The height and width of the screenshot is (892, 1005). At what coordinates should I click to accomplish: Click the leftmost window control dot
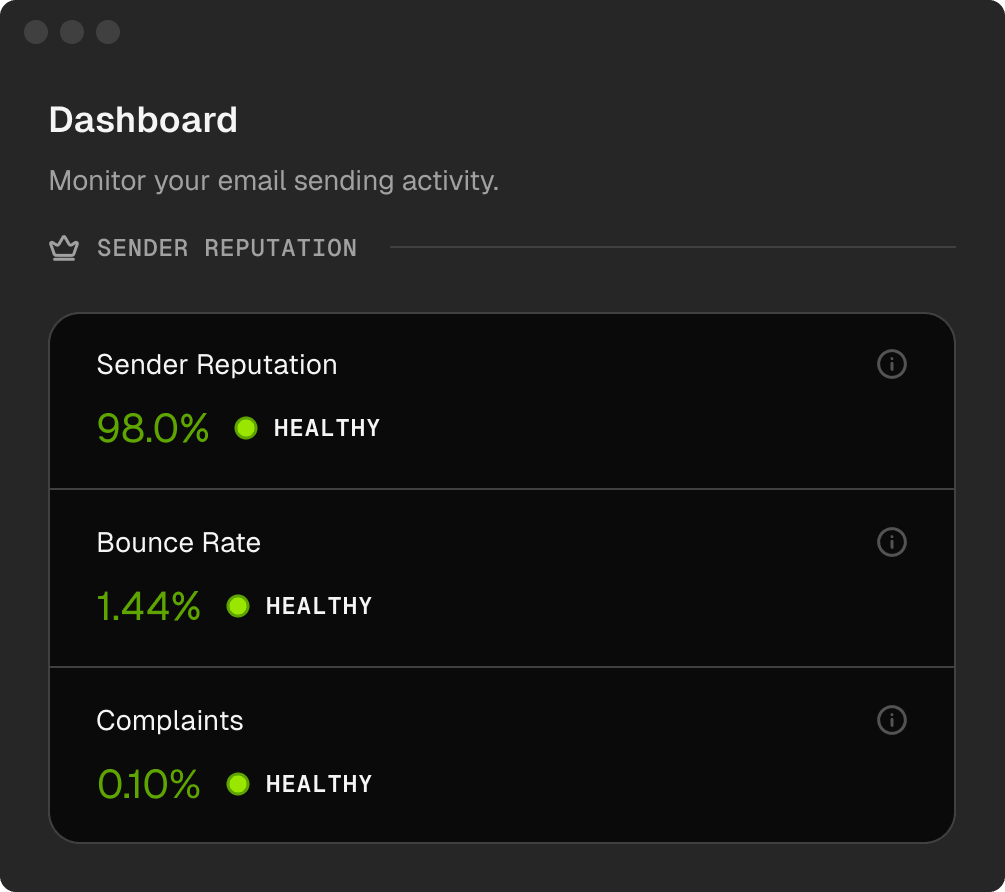[36, 32]
